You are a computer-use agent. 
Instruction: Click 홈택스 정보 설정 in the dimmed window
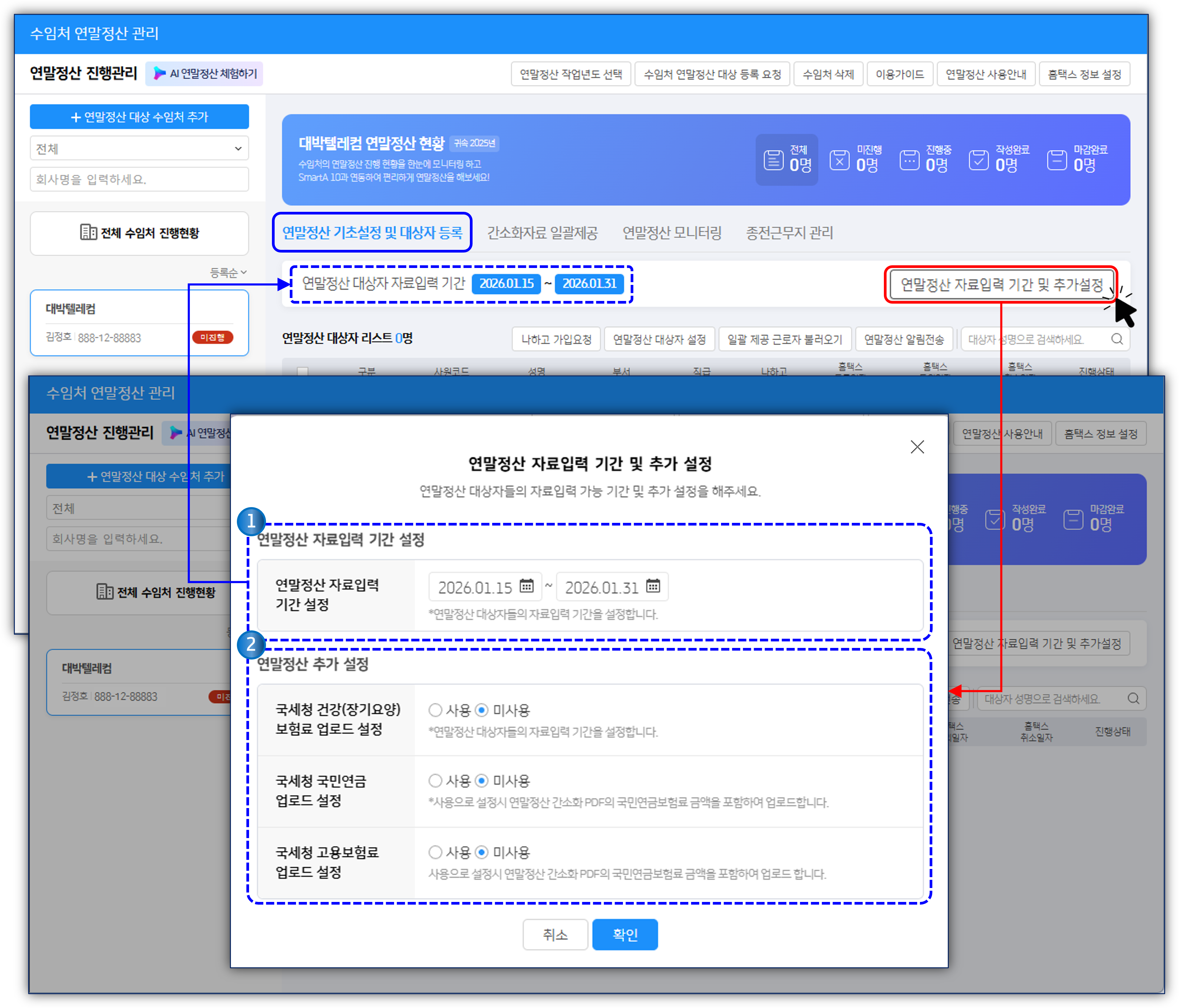pos(1101,433)
